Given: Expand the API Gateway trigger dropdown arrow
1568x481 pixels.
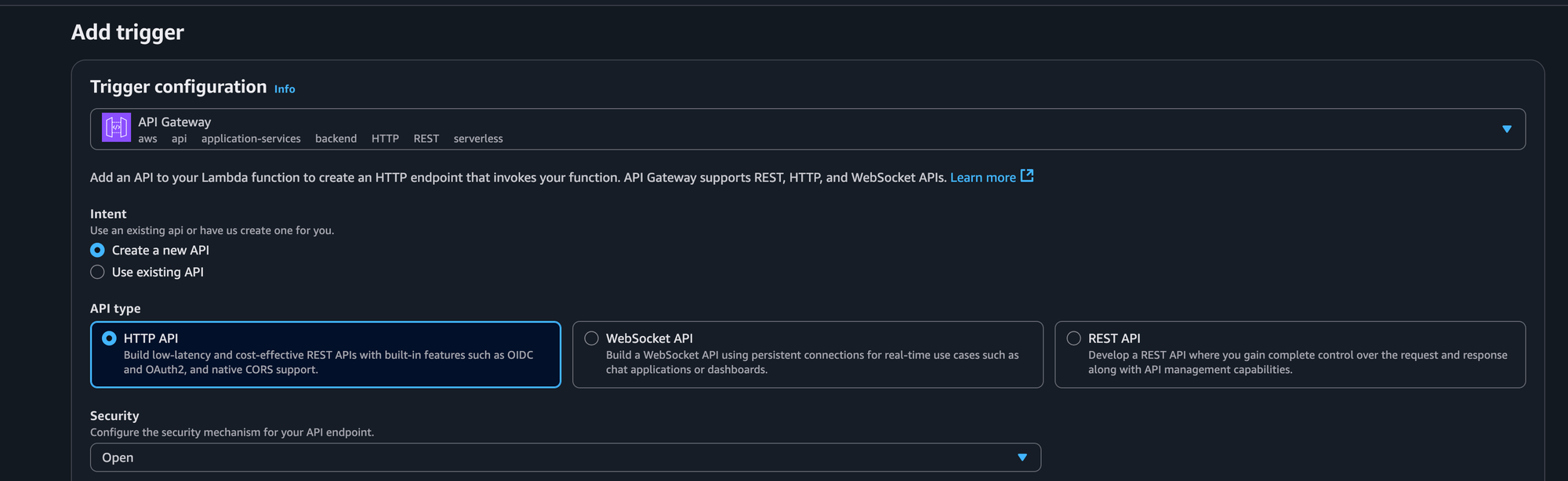Looking at the screenshot, I should [1506, 129].
